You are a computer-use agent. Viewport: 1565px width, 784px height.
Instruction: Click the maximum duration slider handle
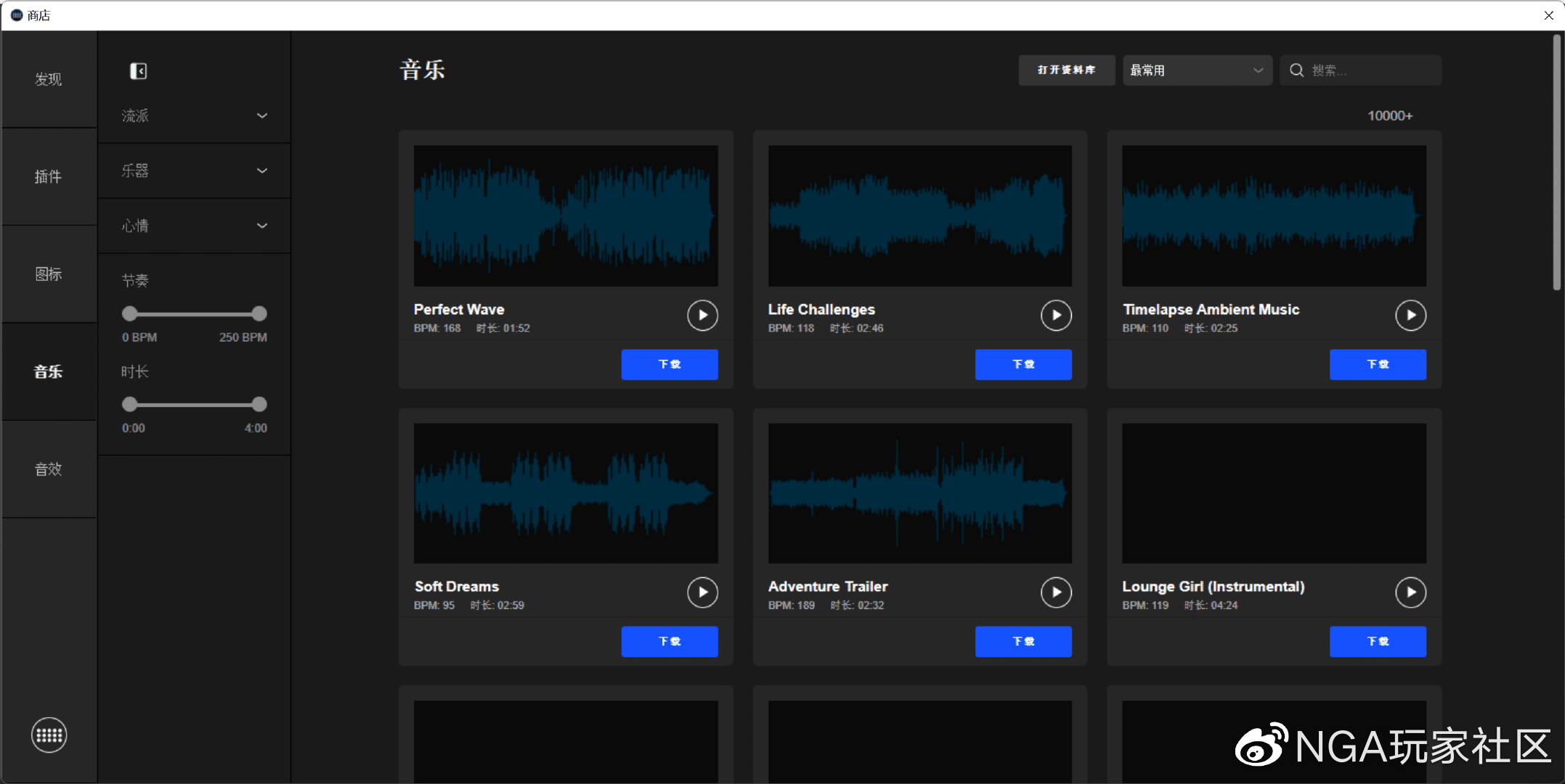point(259,404)
